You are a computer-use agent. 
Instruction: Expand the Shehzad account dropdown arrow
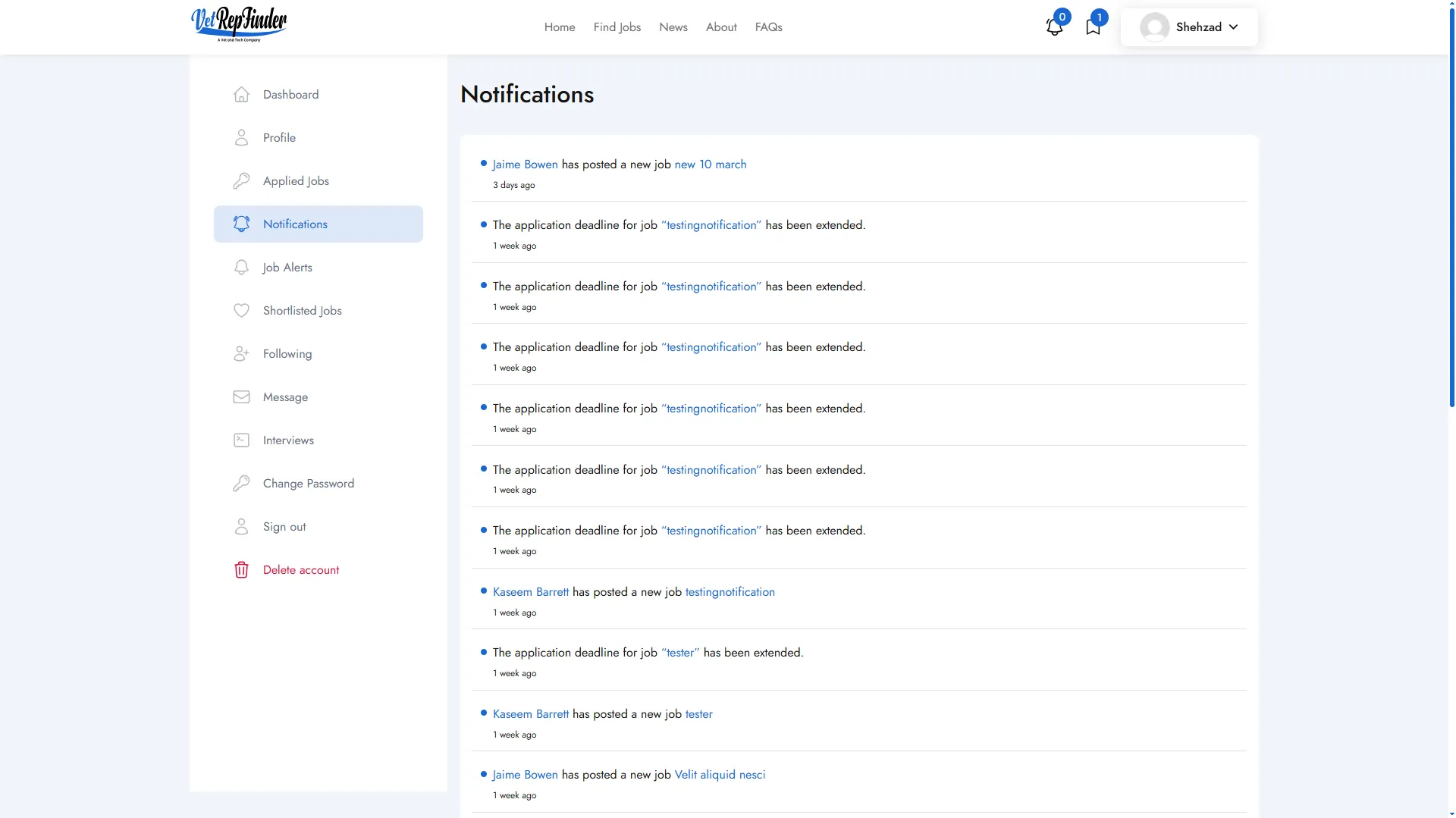(1234, 27)
